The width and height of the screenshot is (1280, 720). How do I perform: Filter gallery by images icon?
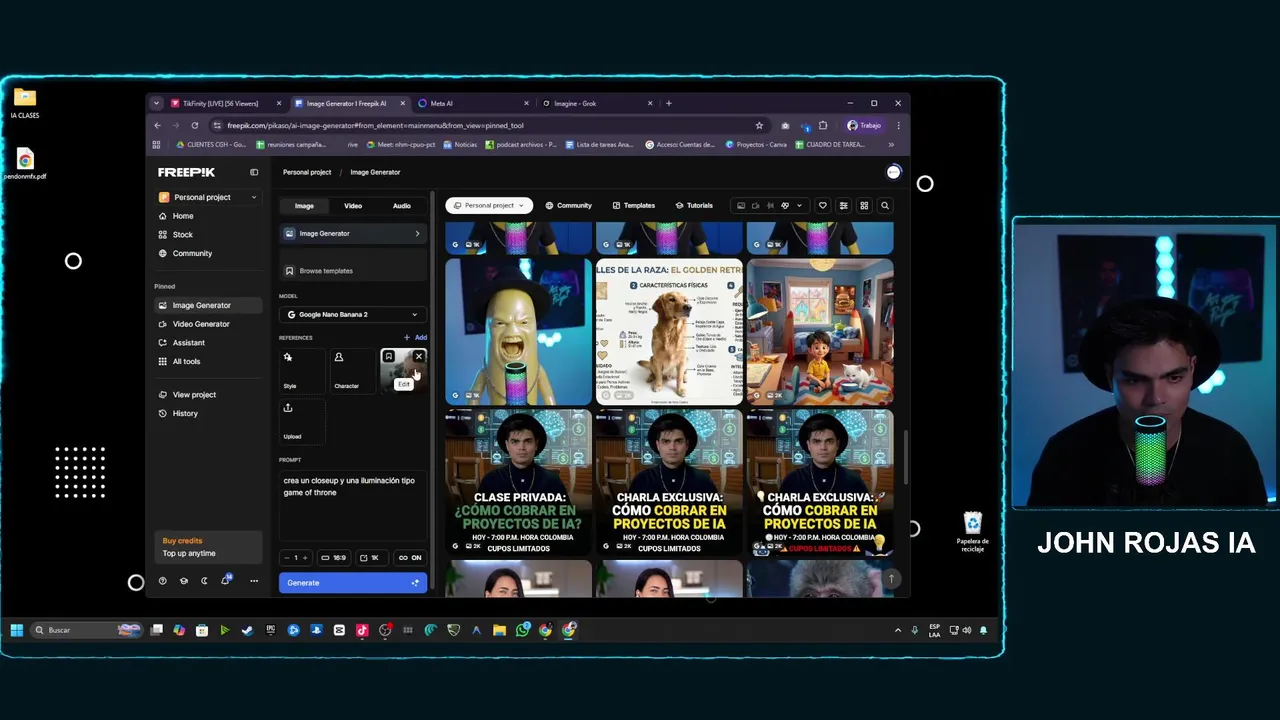coord(741,206)
